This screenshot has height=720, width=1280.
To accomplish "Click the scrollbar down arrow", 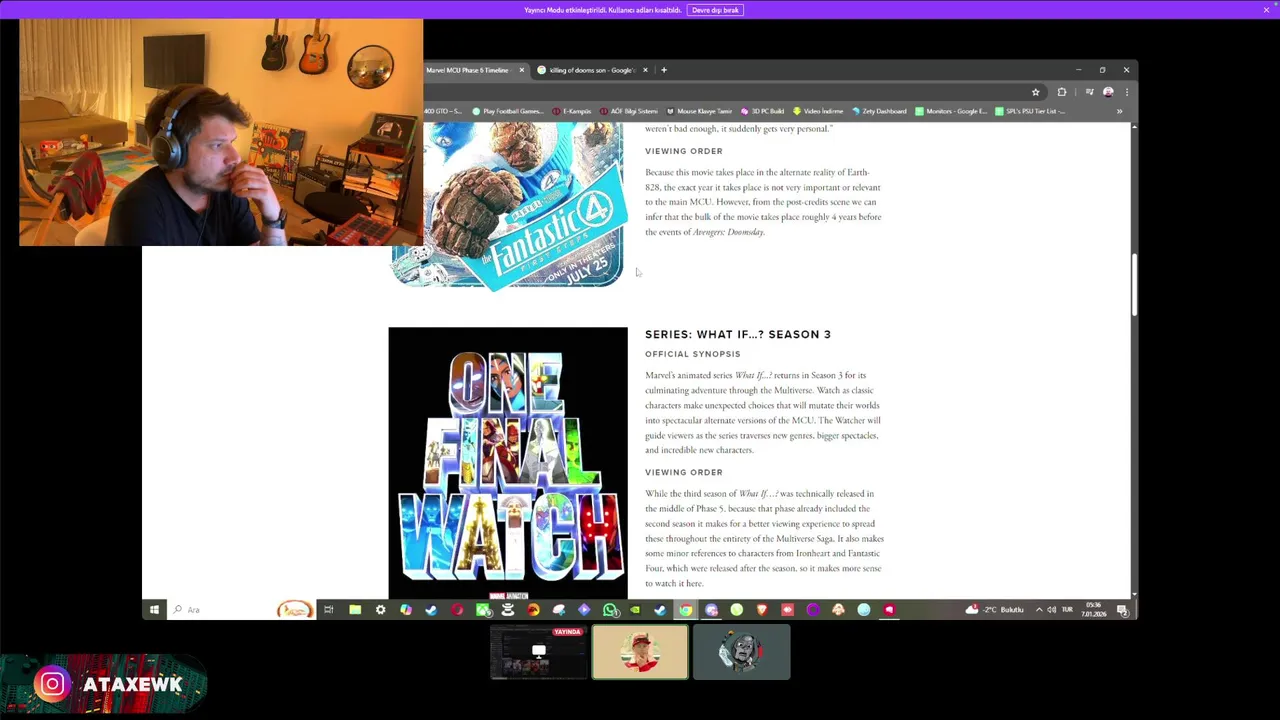I will click(x=1134, y=594).
